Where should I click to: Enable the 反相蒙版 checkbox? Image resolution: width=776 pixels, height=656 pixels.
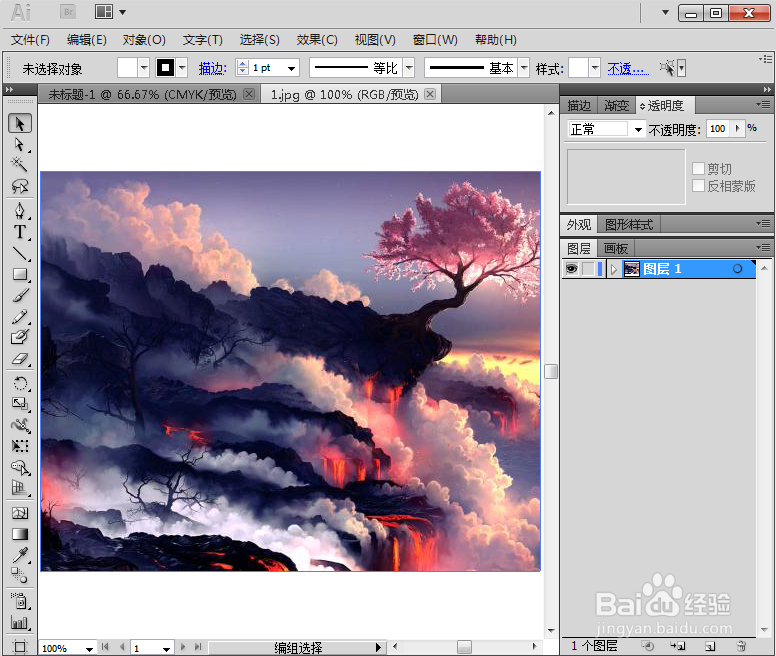pos(698,186)
